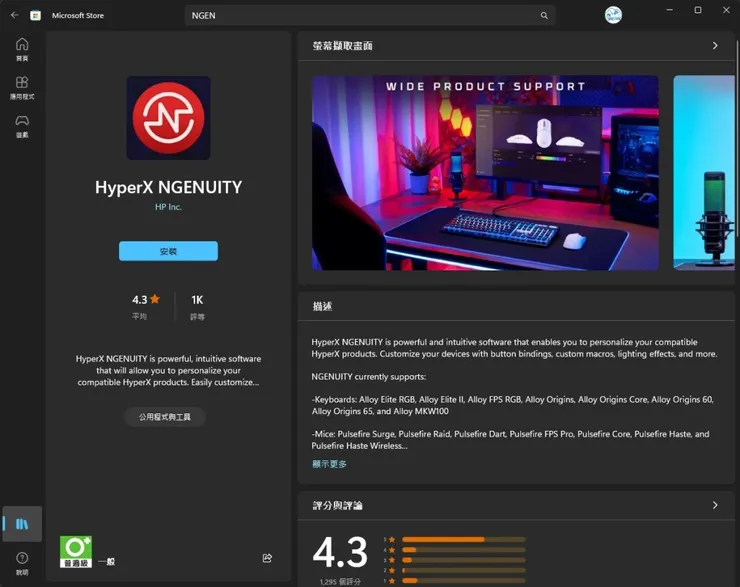Click the 4.3 average rating star
740x587 pixels.
[155, 299]
